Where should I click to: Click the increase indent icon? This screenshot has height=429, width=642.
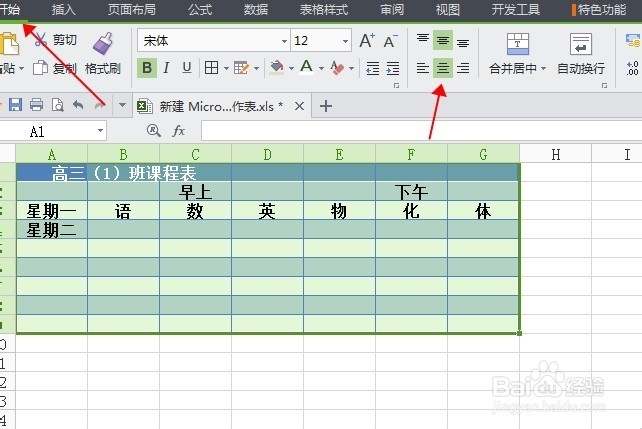tap(393, 68)
